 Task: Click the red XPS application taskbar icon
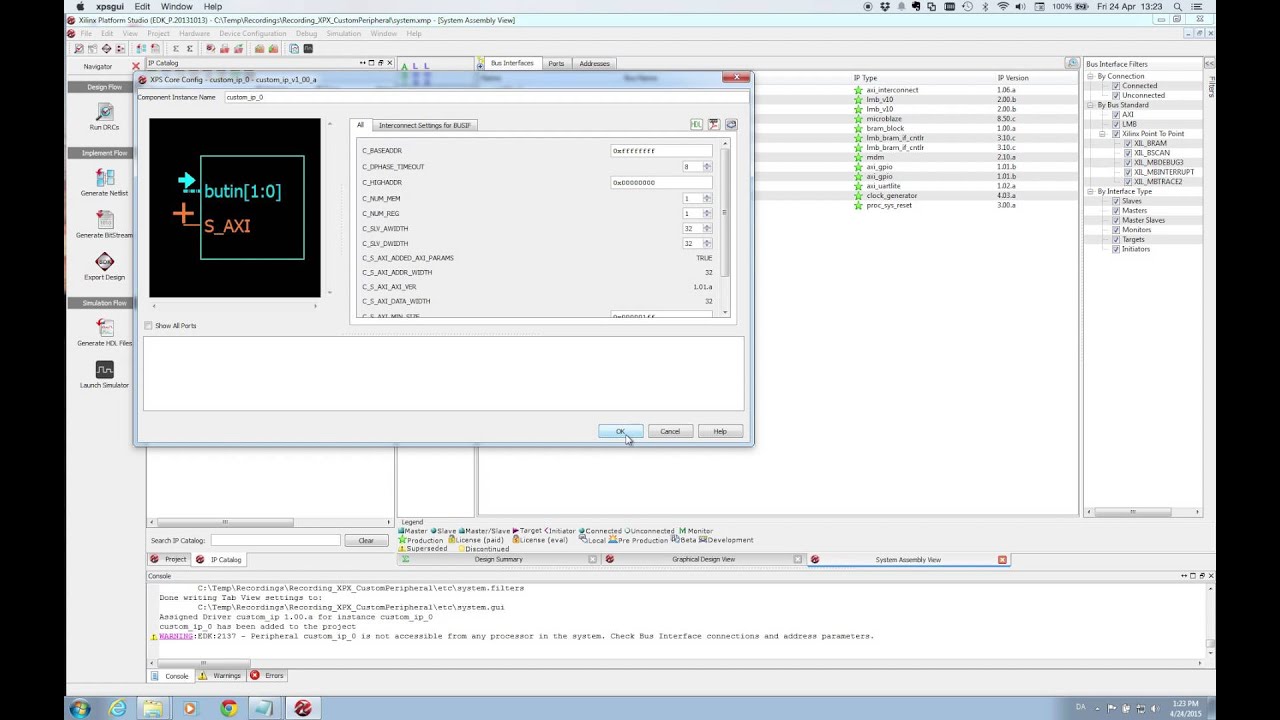(302, 708)
